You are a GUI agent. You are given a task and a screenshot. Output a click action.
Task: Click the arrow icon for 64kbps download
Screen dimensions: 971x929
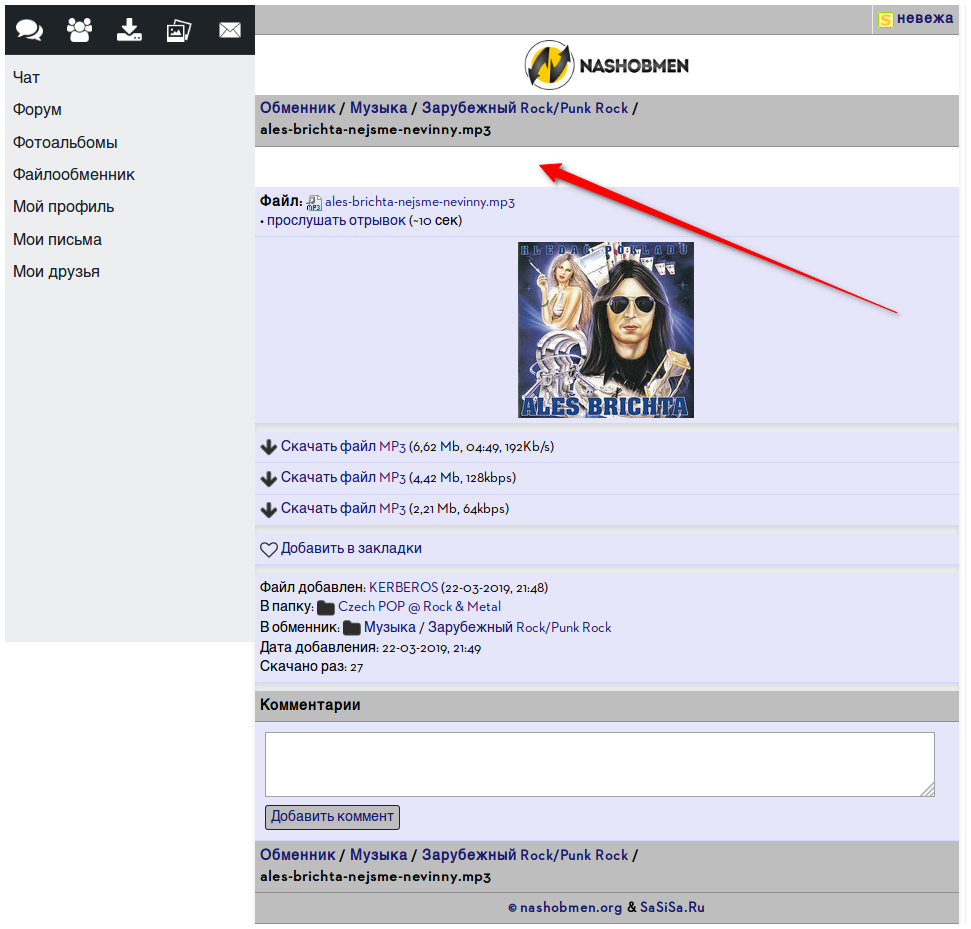[268, 509]
